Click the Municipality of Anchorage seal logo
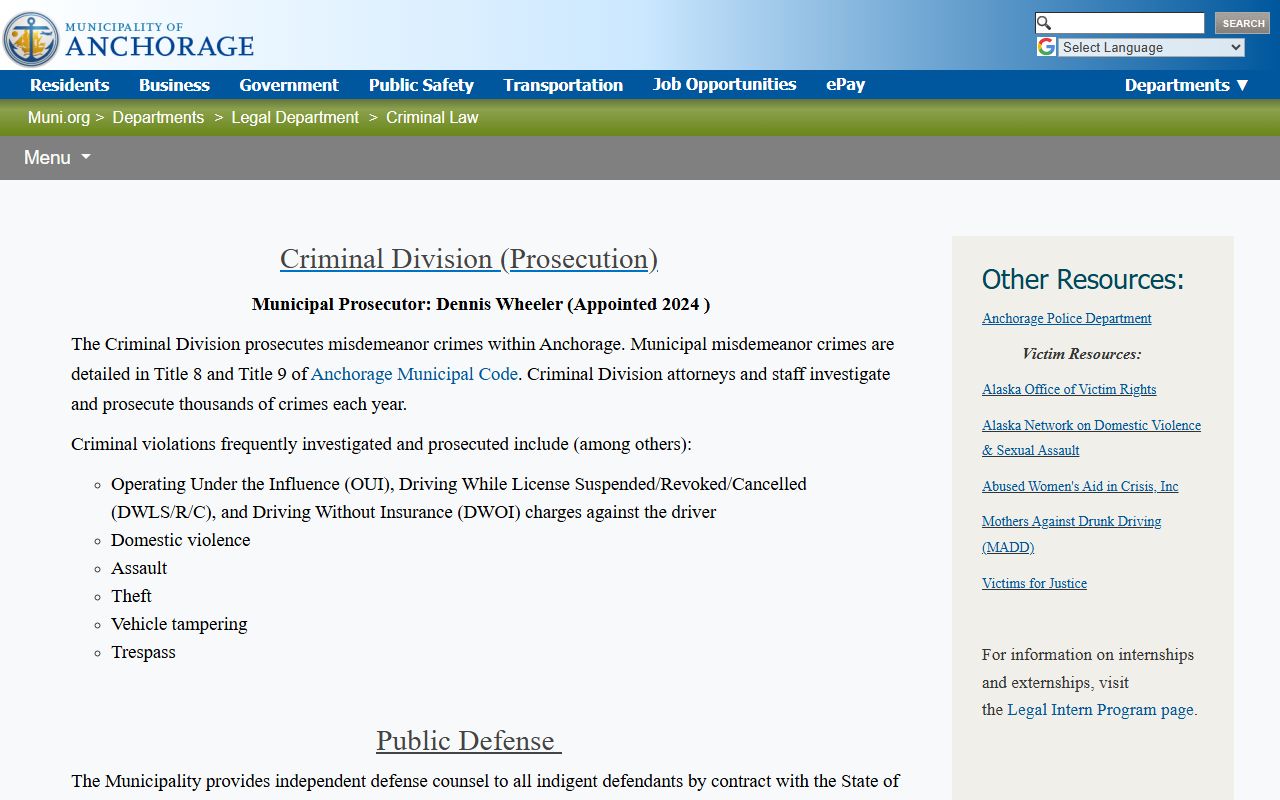Image resolution: width=1280 pixels, height=800 pixels. (31, 39)
